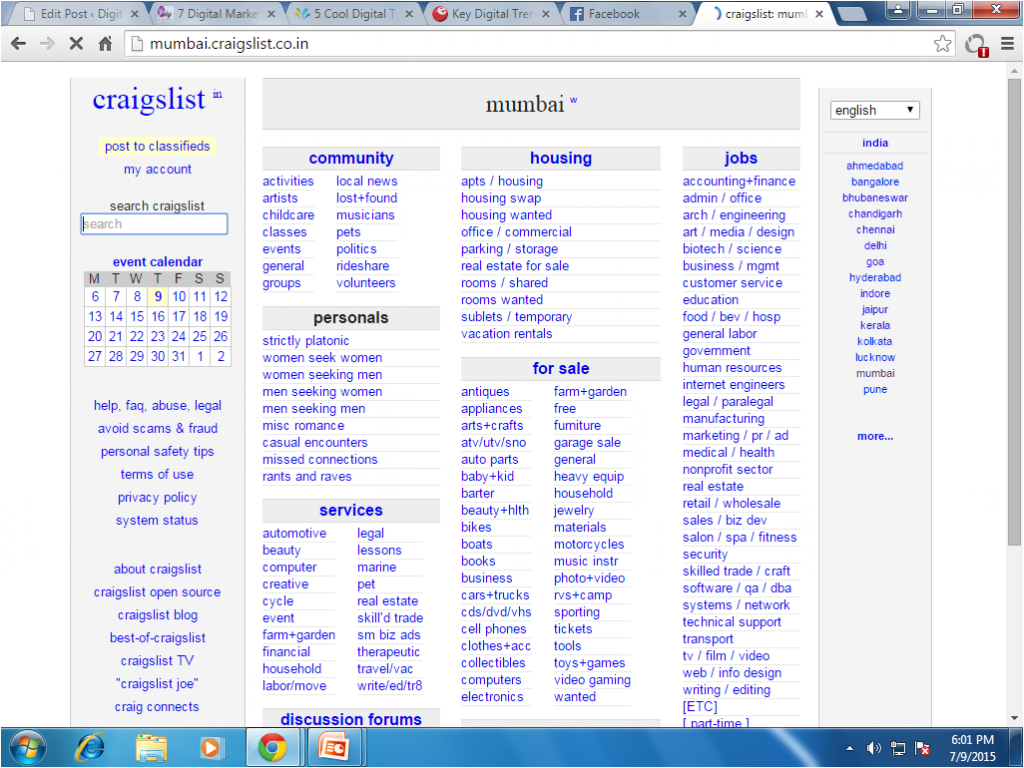This screenshot has width=1024, height=768.
Task: Bookmark this page with the star icon
Action: click(x=942, y=44)
